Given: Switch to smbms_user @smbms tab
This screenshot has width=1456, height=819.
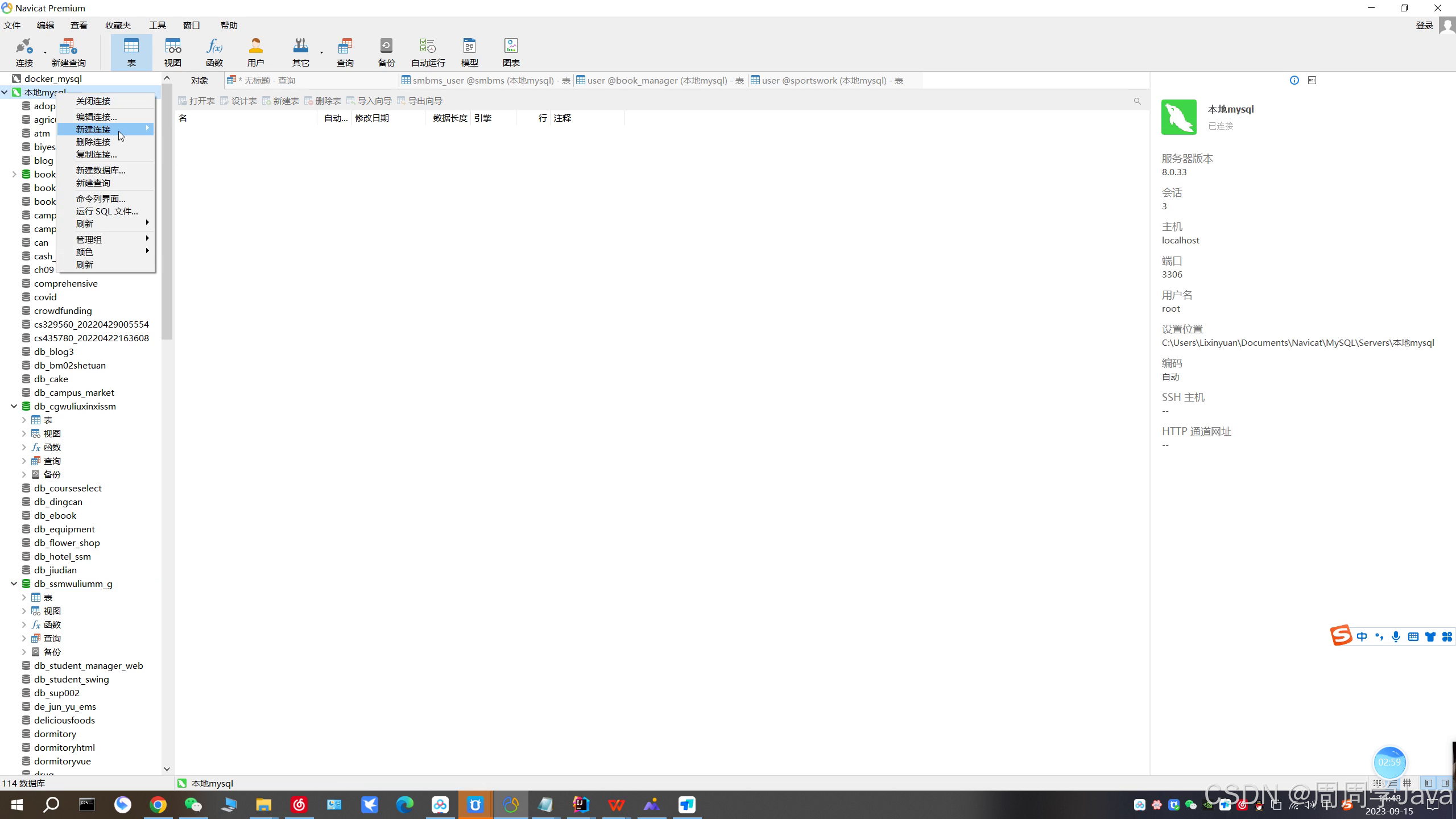Looking at the screenshot, I should pyautogui.click(x=486, y=80).
